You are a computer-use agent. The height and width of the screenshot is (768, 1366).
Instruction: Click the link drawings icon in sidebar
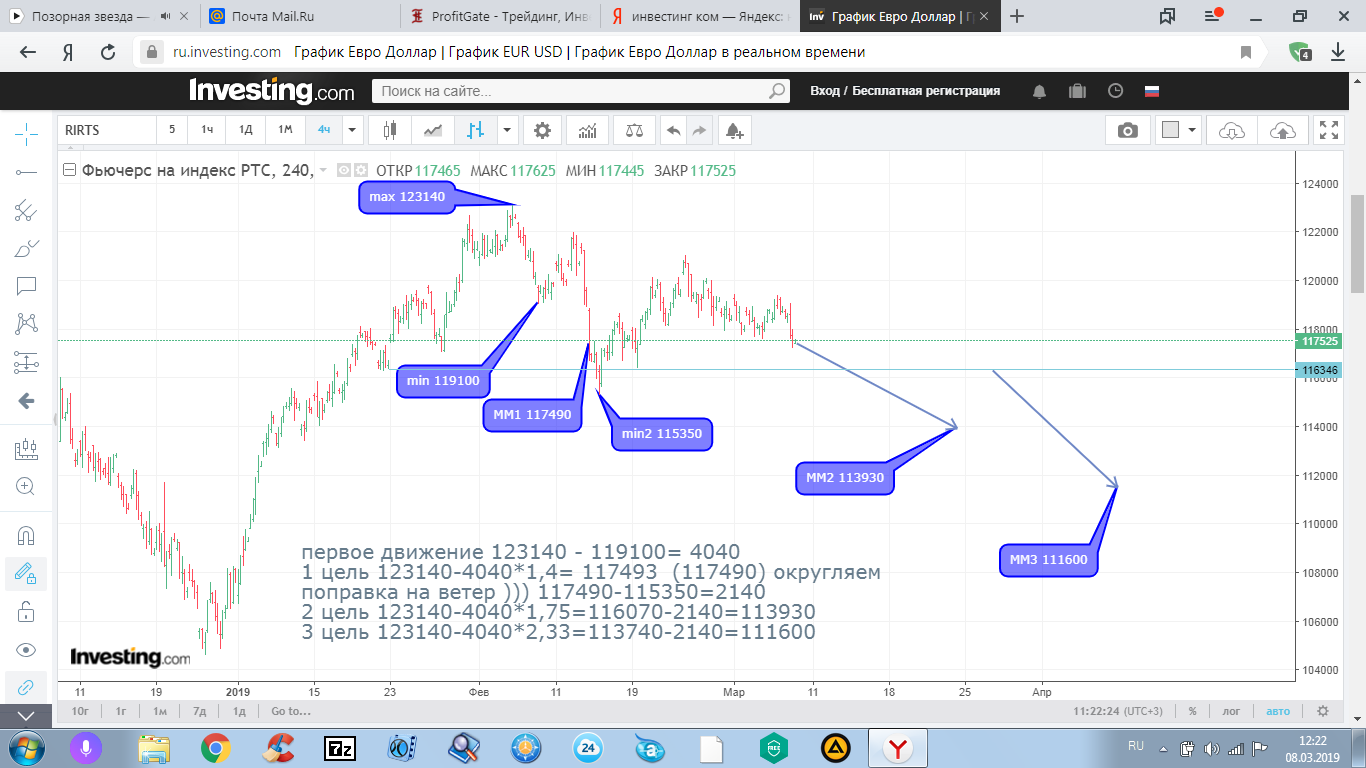[x=26, y=688]
